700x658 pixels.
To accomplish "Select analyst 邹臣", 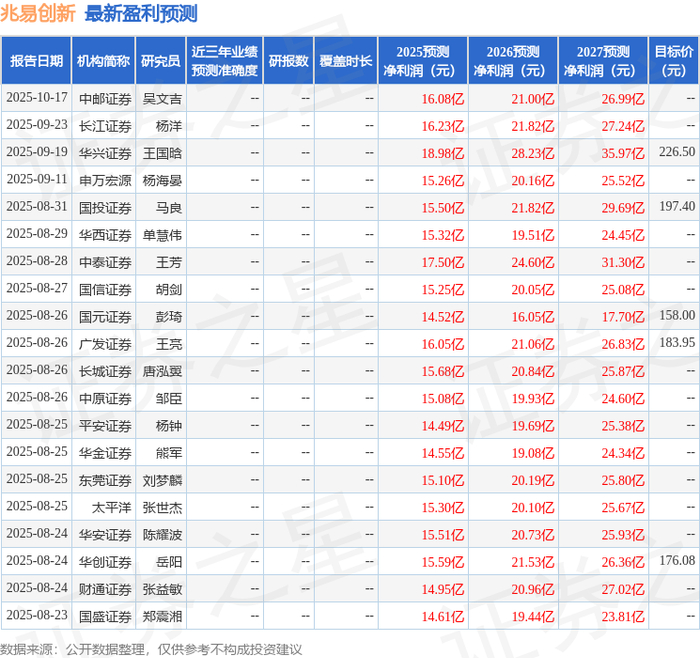I will tap(169, 398).
